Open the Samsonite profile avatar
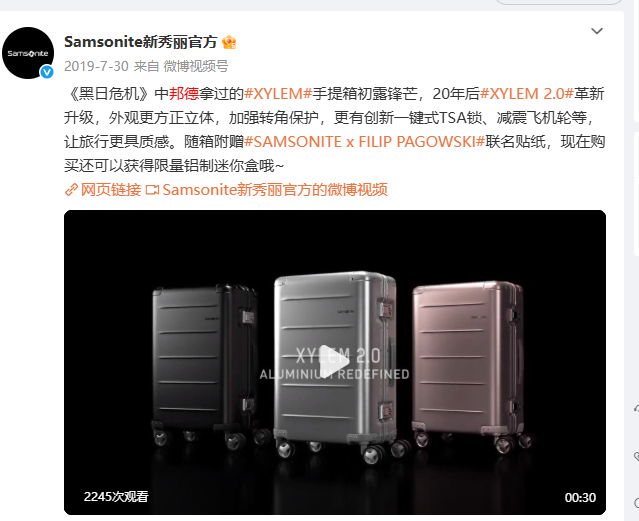 (x=28, y=53)
